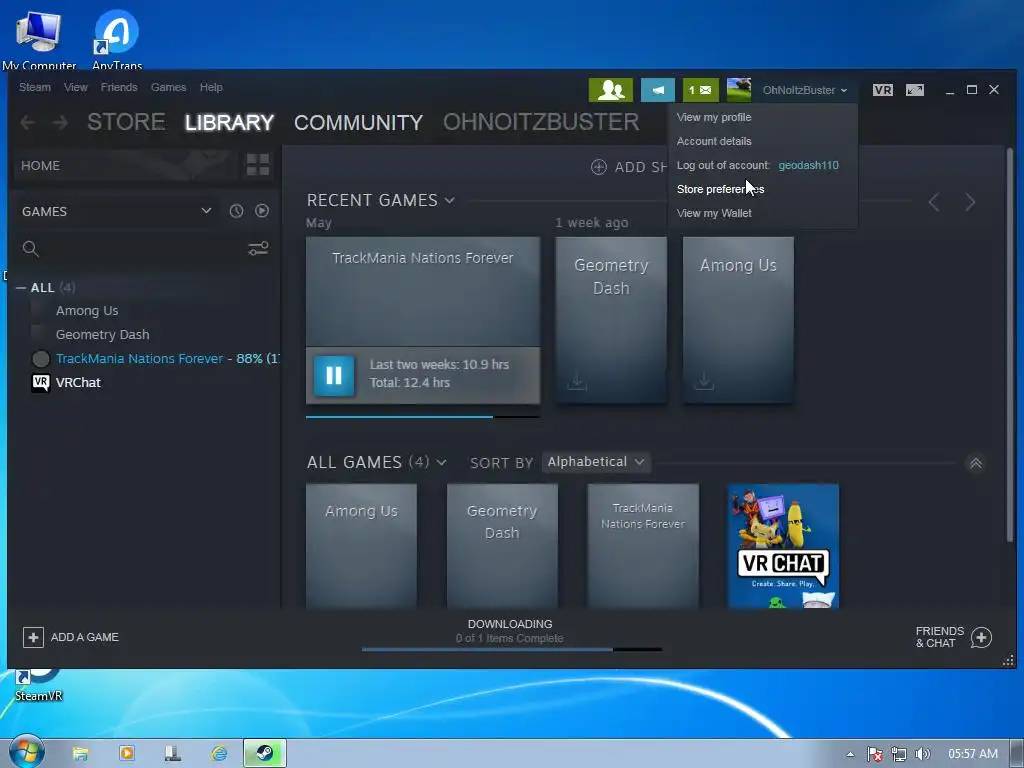Open the Windows Start orb
This screenshot has width=1024, height=768.
pyautogui.click(x=26, y=752)
